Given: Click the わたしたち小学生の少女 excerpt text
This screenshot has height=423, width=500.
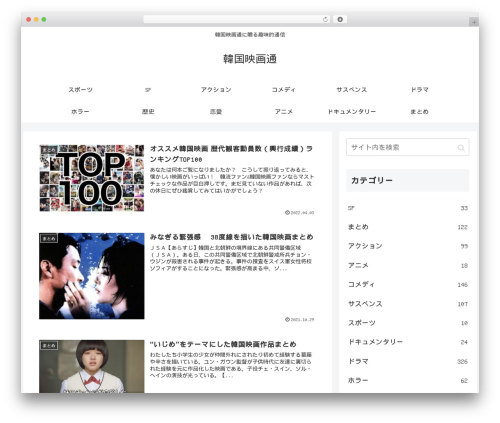Looking at the screenshot, I should click(x=231, y=365).
